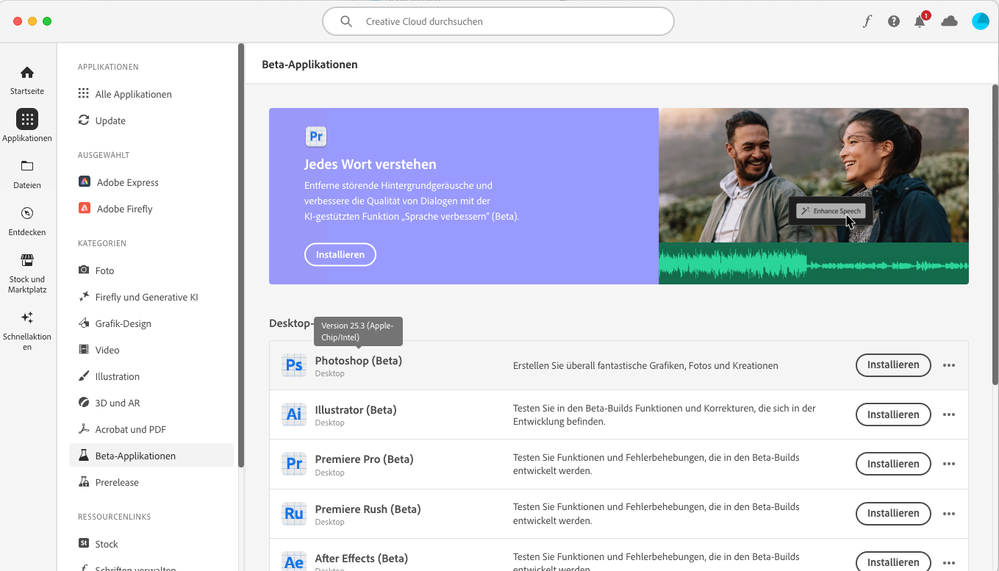Open the help question mark icon
The width and height of the screenshot is (999, 571).
(x=894, y=22)
